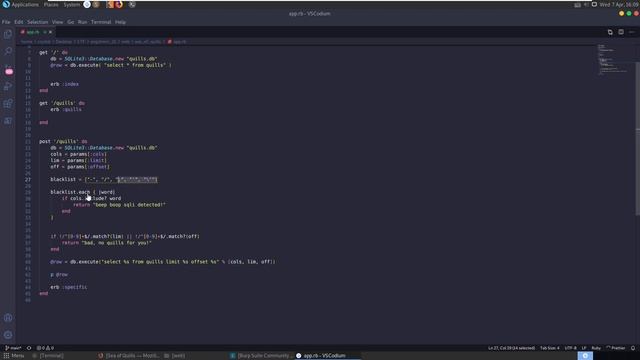Open the View menu
The image size is (640, 360).
(x=58, y=22)
